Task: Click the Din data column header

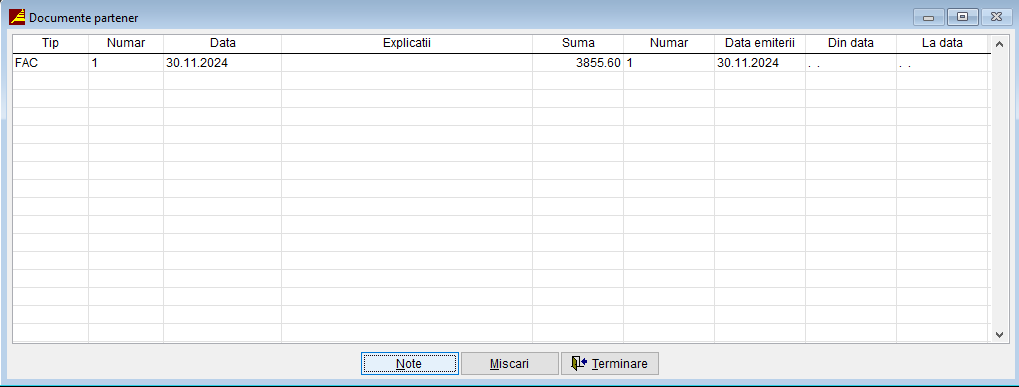Action: [851, 44]
